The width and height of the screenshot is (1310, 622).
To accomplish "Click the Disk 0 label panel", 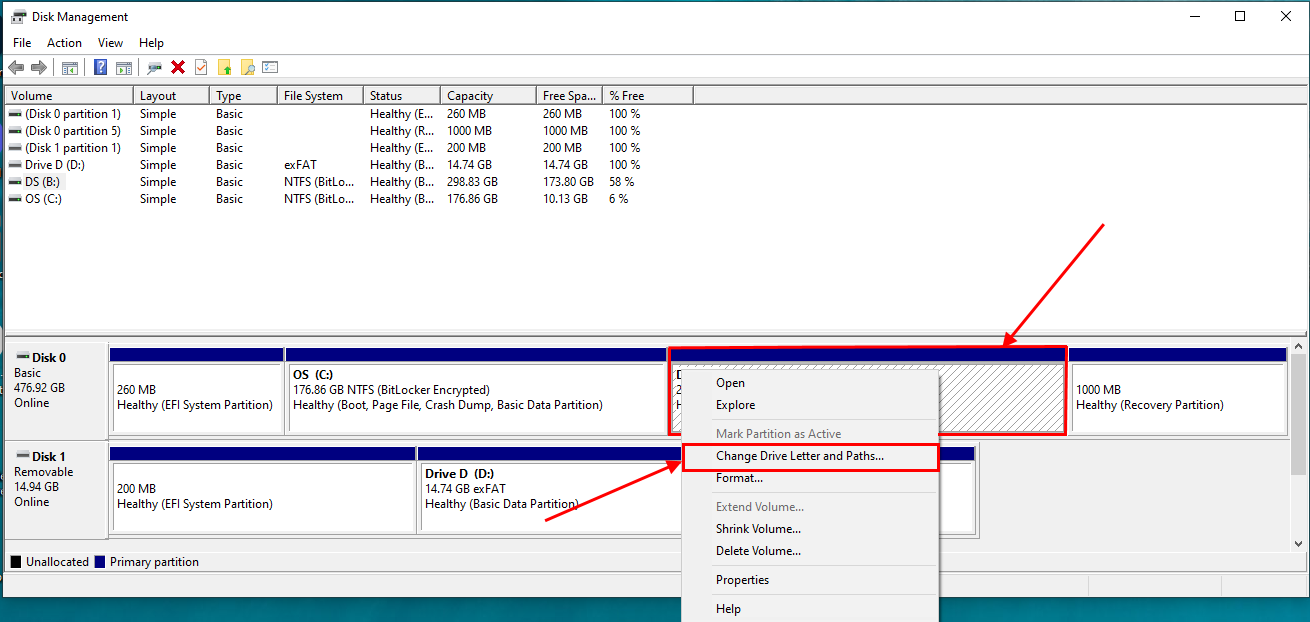I will [x=56, y=392].
